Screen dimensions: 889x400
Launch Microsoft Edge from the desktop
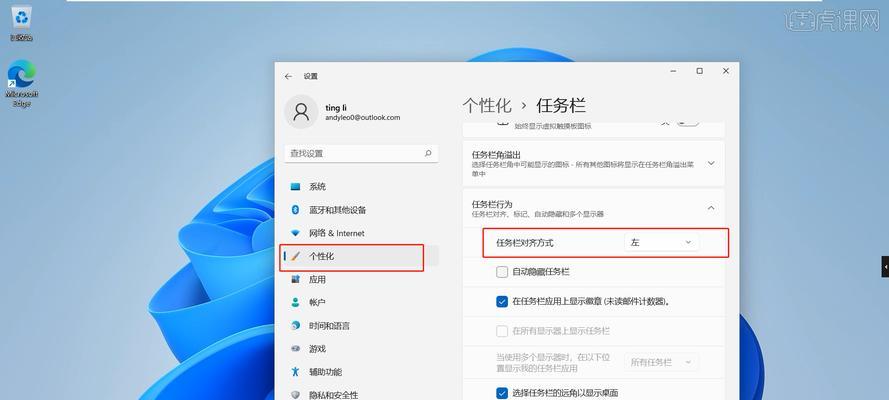22,84
